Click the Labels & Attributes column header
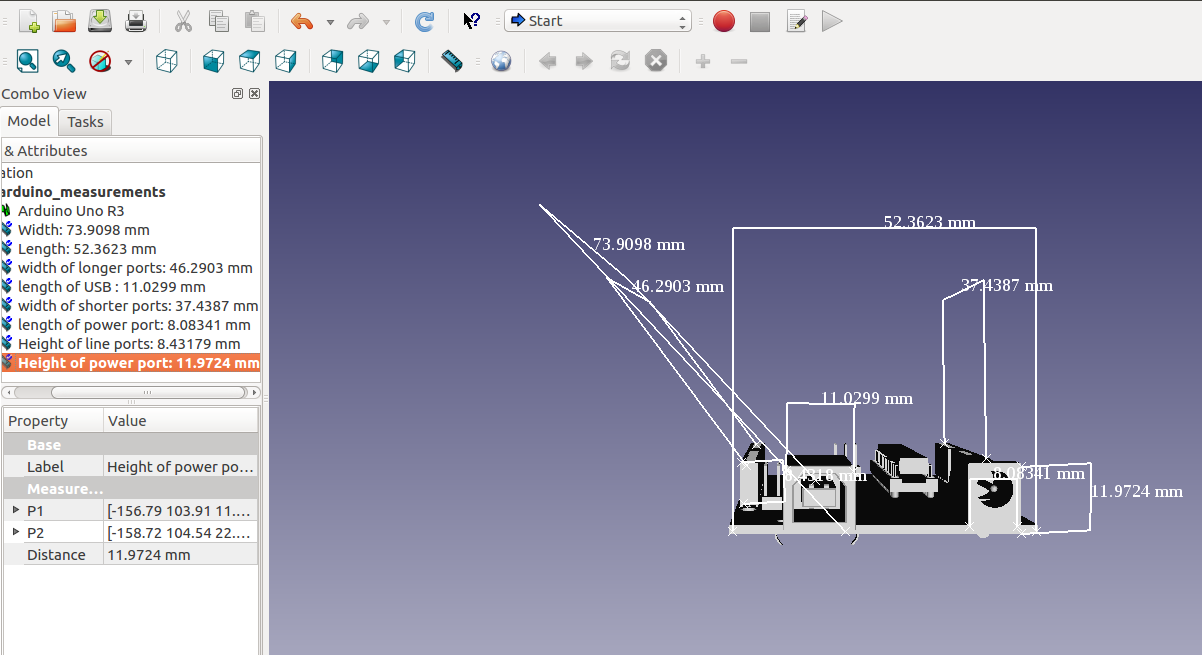 (130, 150)
